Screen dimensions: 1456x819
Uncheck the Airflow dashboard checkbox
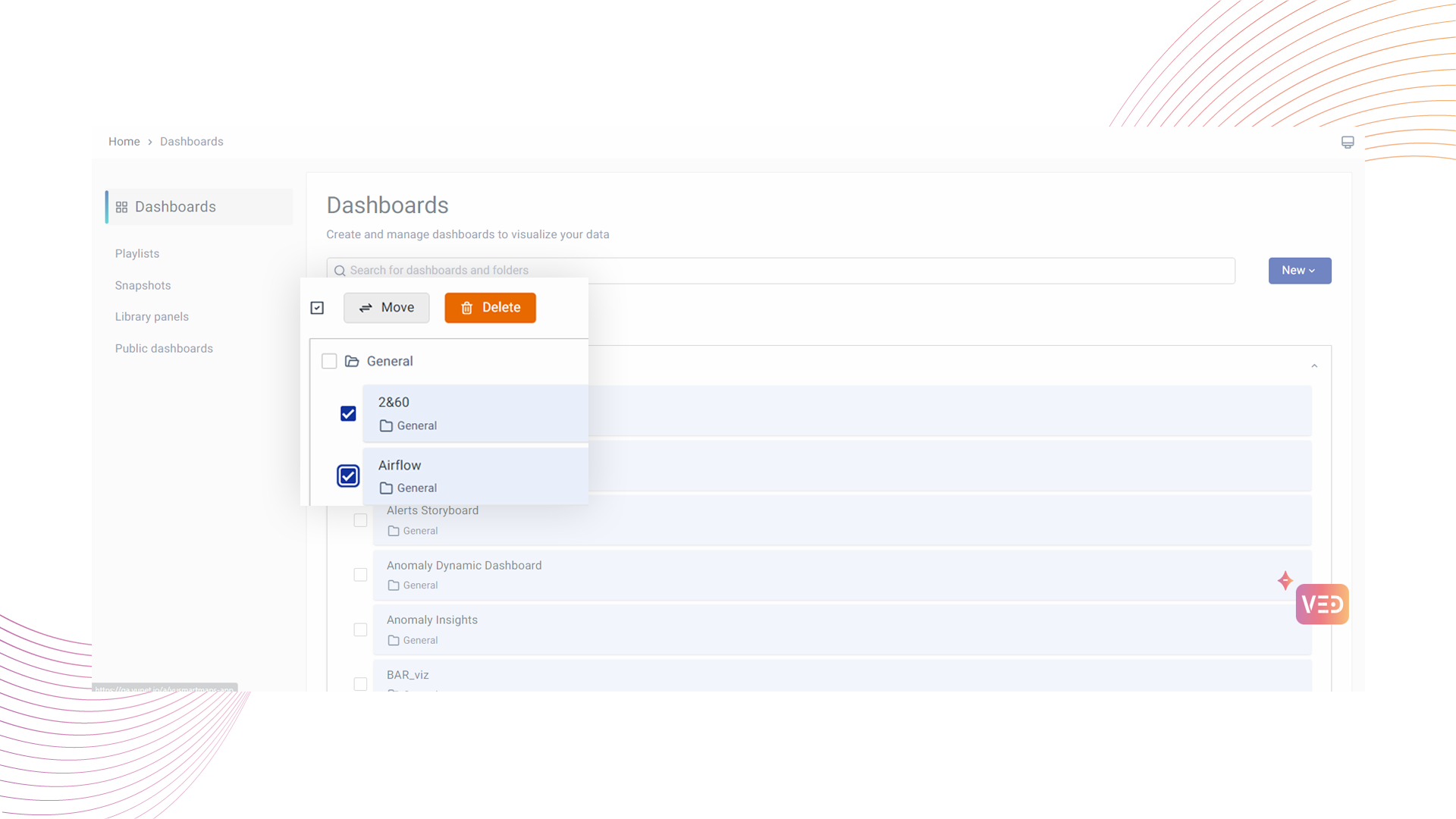348,476
